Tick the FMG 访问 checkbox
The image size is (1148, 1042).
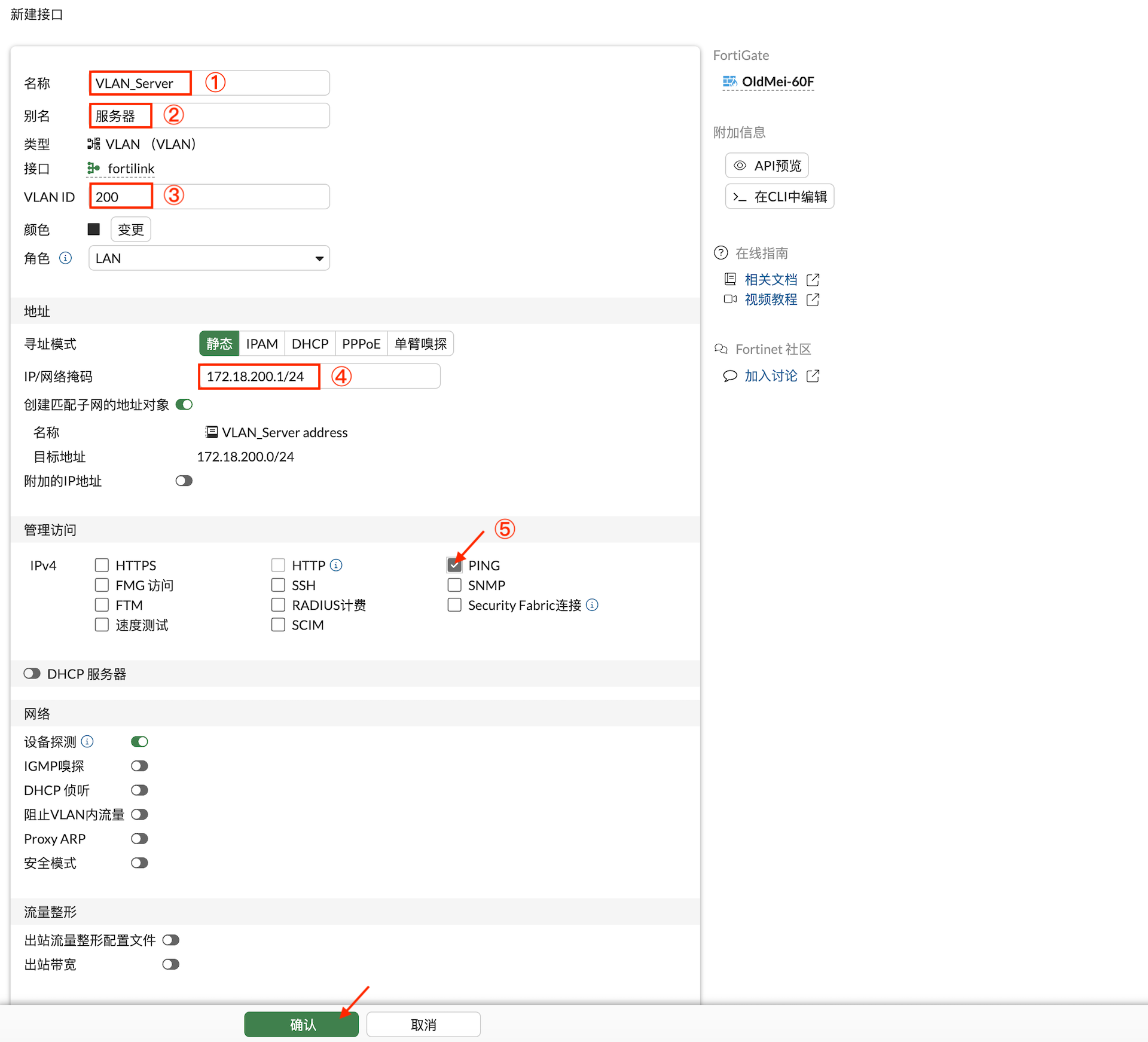(x=102, y=585)
